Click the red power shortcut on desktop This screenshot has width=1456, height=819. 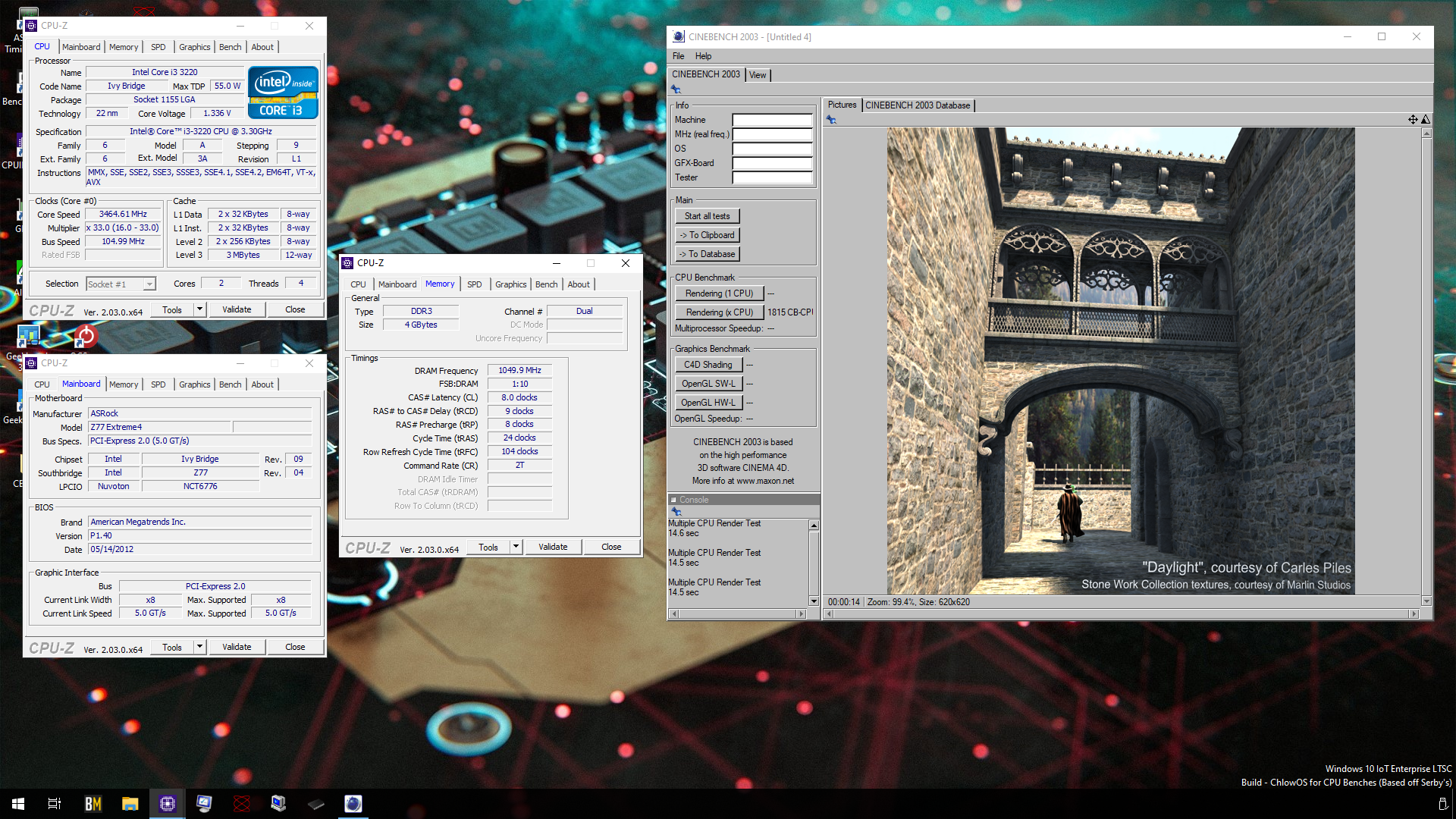(x=86, y=336)
